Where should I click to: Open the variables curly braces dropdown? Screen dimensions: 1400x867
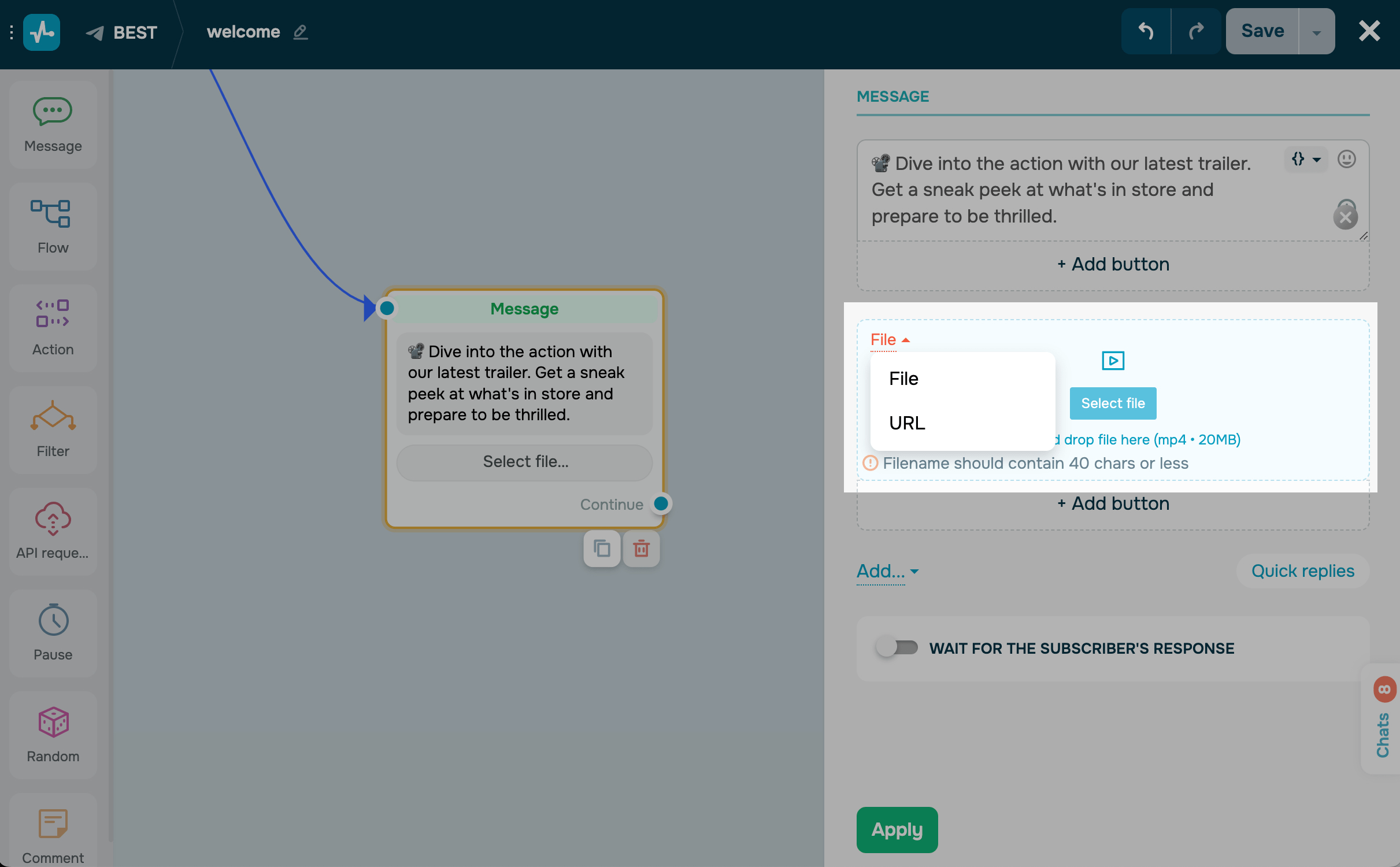pyautogui.click(x=1305, y=159)
